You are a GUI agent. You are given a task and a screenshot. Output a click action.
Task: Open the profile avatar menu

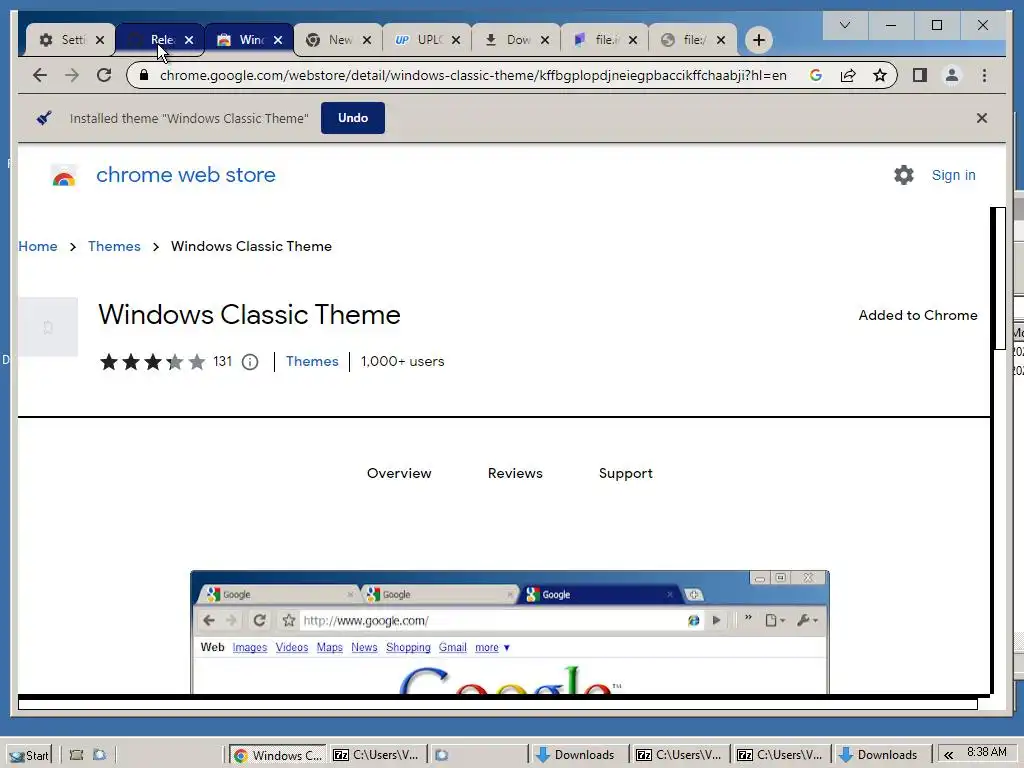pos(952,75)
